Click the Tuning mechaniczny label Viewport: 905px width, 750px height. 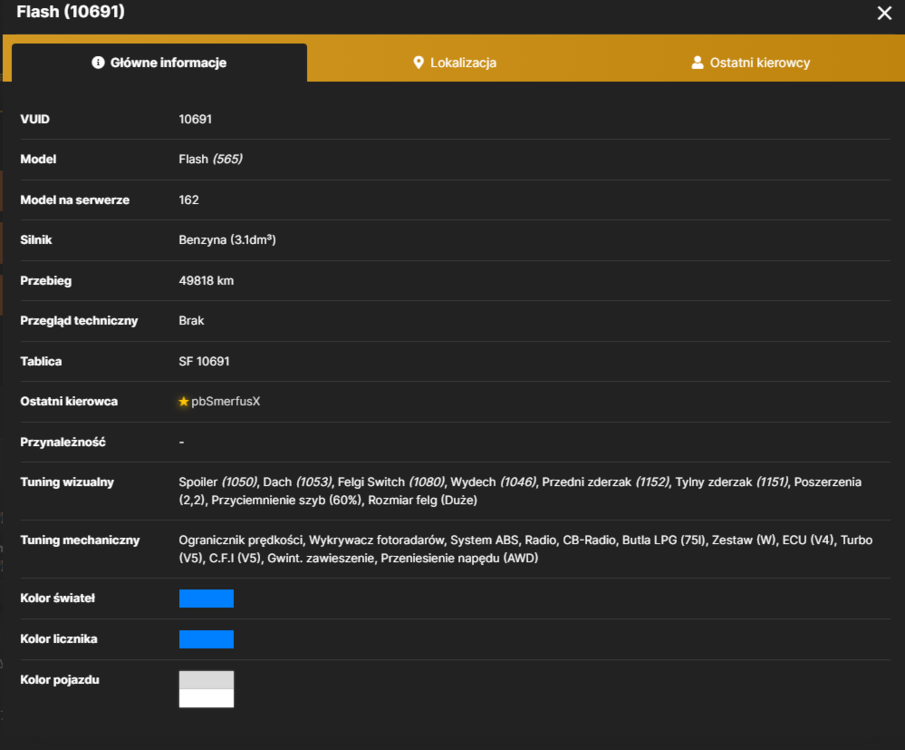(80, 540)
